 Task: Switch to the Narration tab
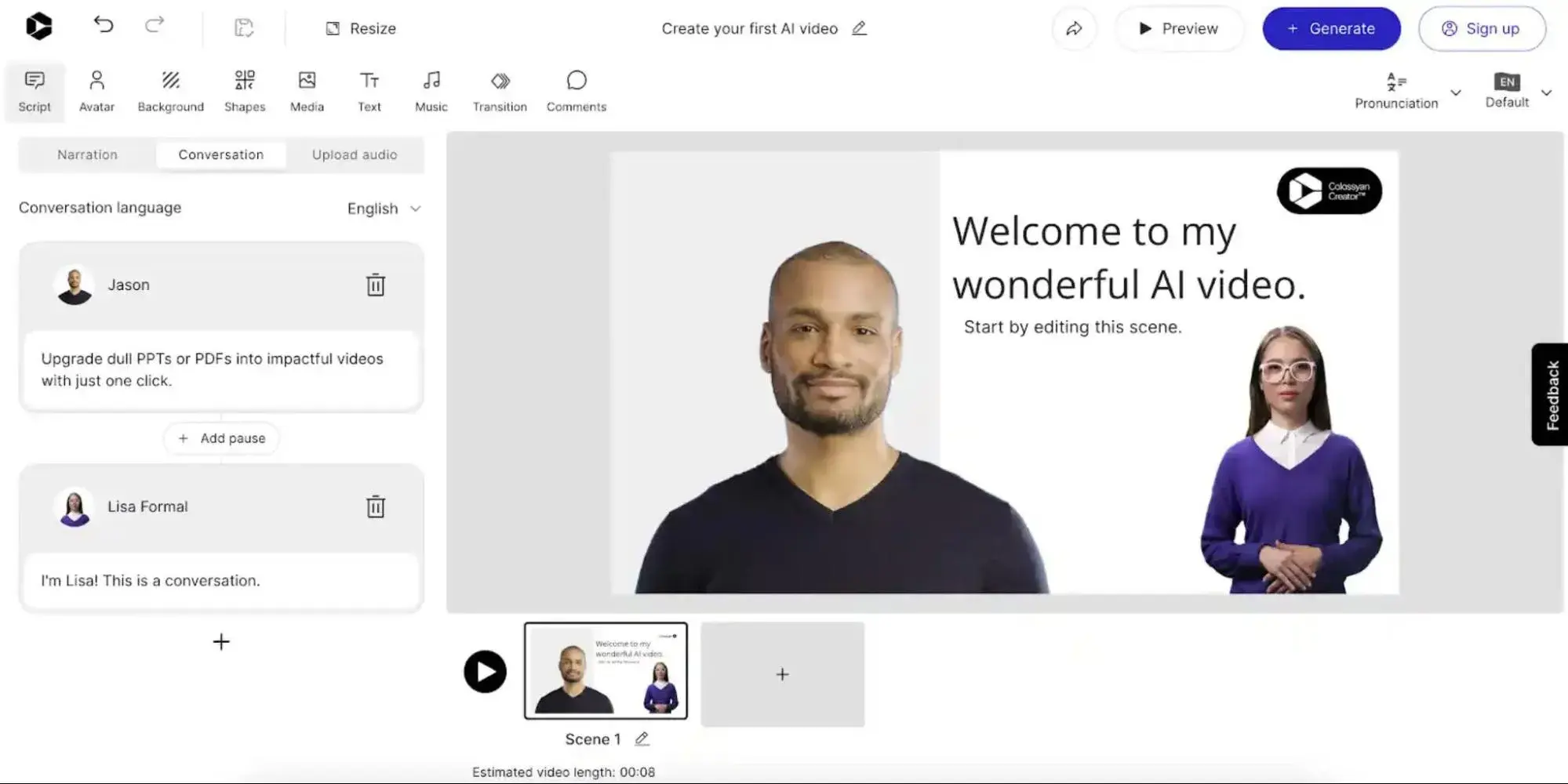point(87,154)
